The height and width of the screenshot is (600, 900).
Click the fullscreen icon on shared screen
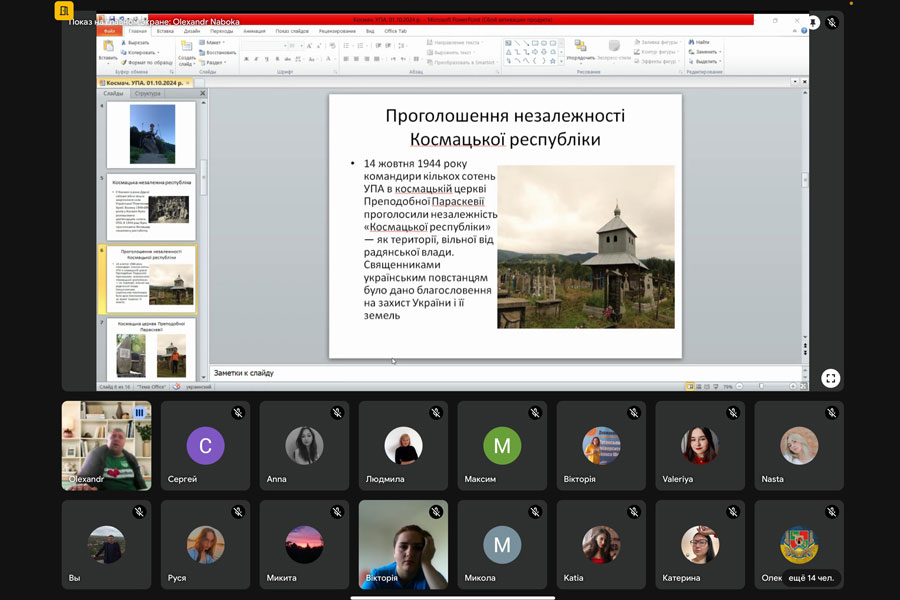tap(830, 378)
